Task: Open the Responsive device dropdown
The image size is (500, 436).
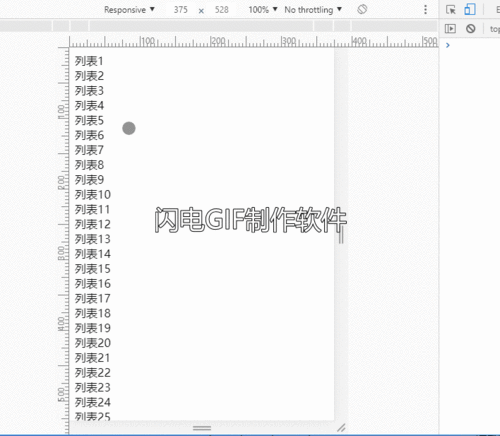Action: tap(129, 10)
